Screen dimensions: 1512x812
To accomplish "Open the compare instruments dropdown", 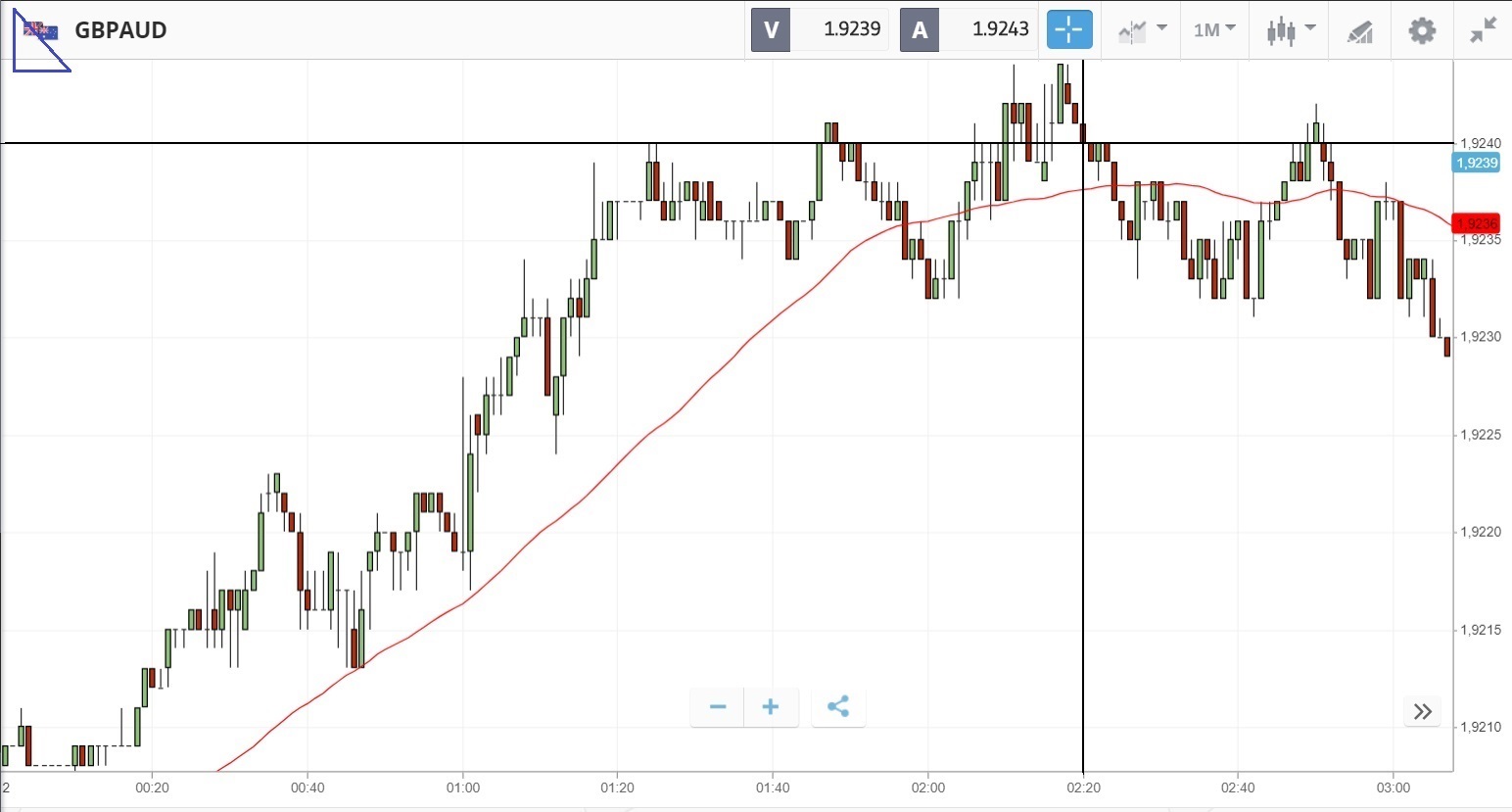I will (x=1142, y=29).
